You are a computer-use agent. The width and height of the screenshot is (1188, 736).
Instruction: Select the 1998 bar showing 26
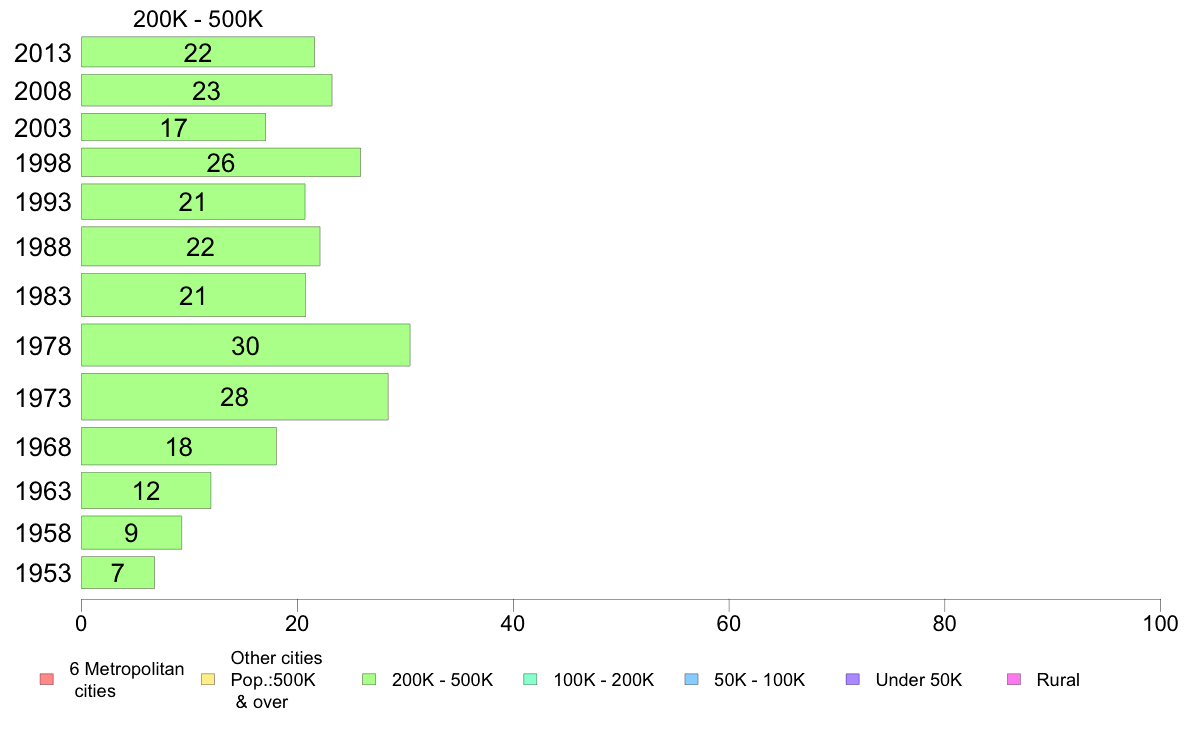click(x=220, y=162)
